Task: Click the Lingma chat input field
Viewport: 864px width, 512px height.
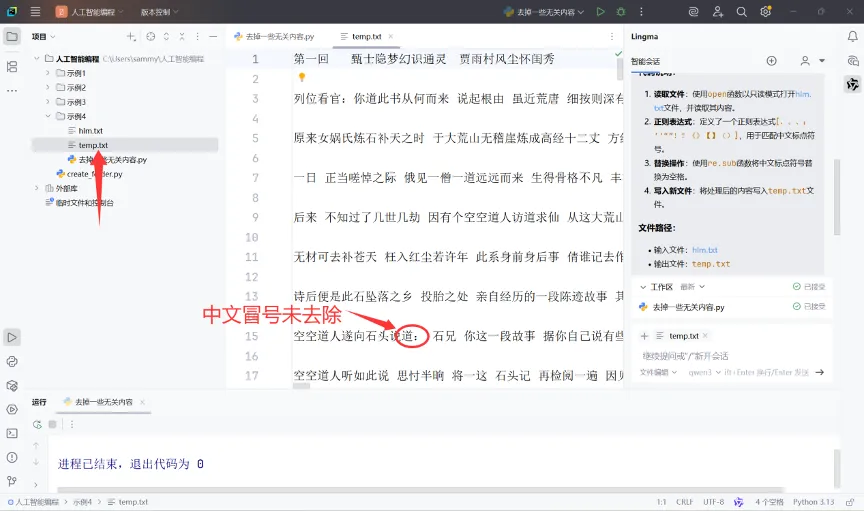Action: point(730,356)
